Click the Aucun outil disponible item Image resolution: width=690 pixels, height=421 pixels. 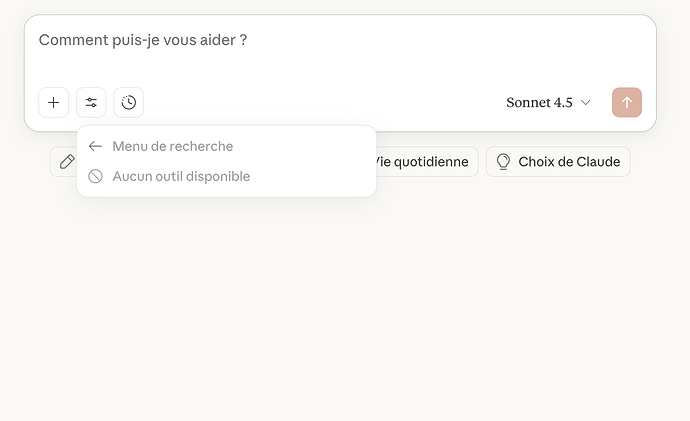click(181, 176)
